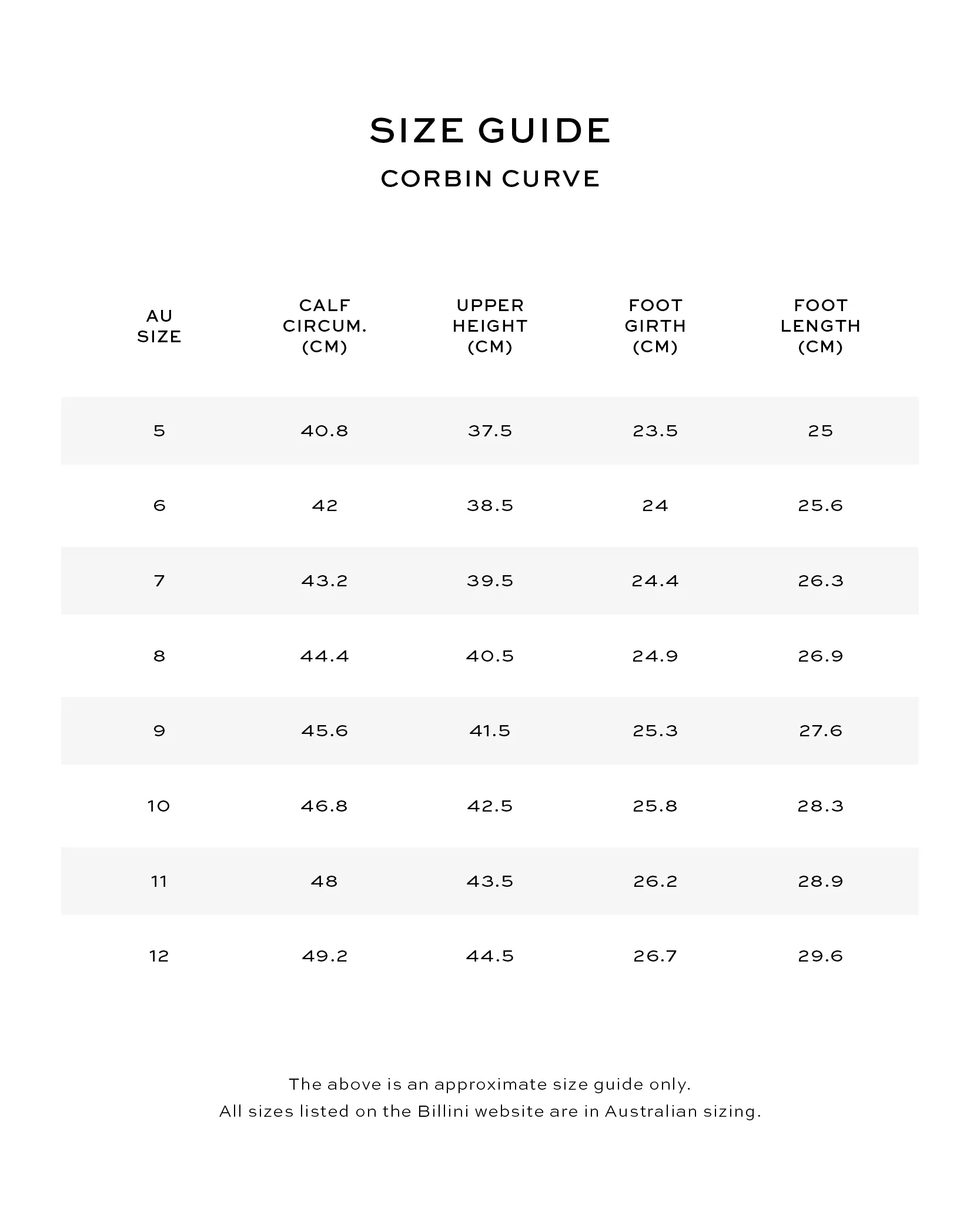The width and height of the screenshot is (980, 1225).
Task: Select calf circumference 45.6 in size 9 row
Action: pos(325,731)
